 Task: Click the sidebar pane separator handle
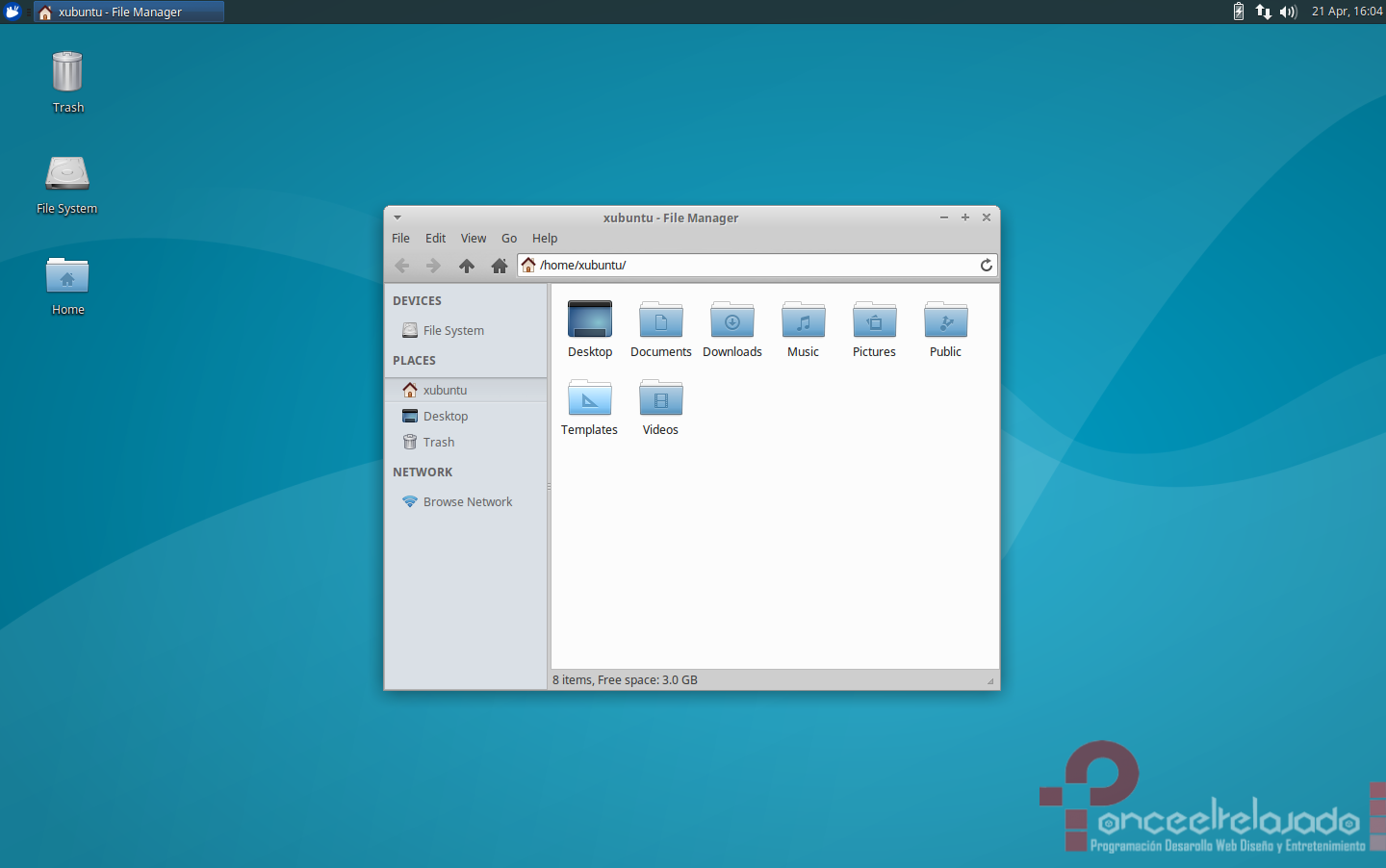pos(549,486)
